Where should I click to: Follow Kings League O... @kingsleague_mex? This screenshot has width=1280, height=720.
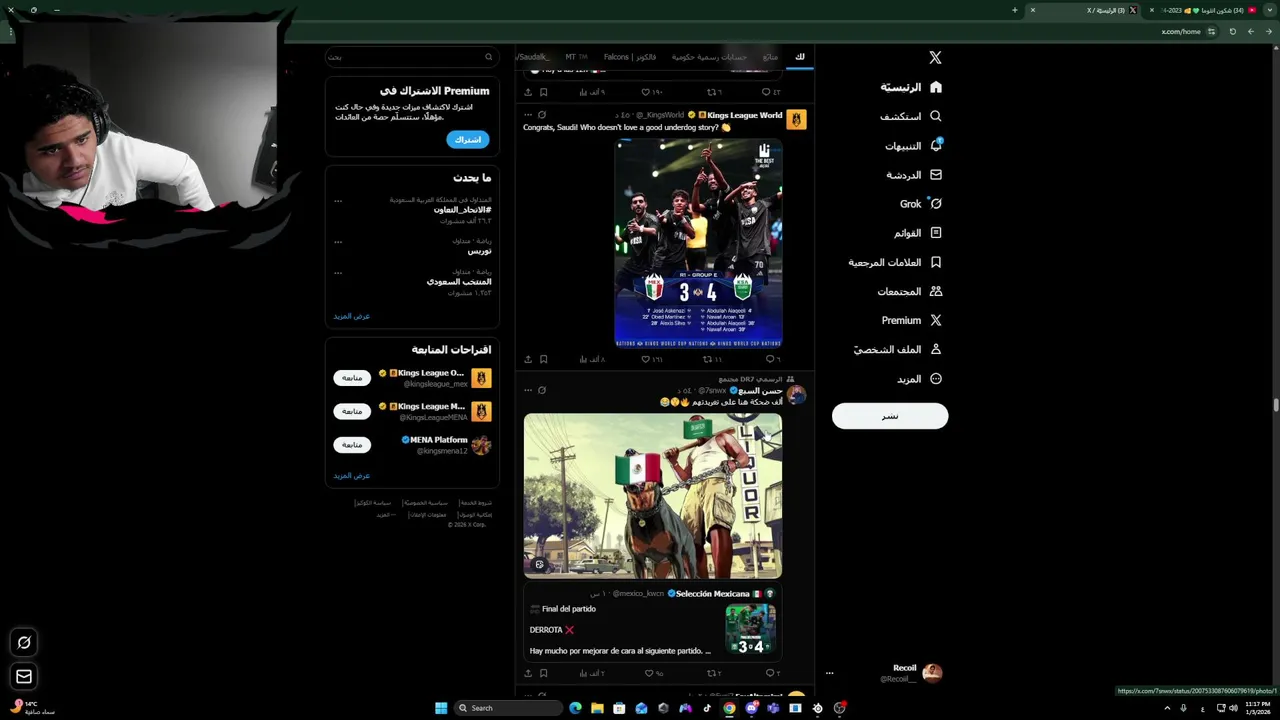point(352,378)
